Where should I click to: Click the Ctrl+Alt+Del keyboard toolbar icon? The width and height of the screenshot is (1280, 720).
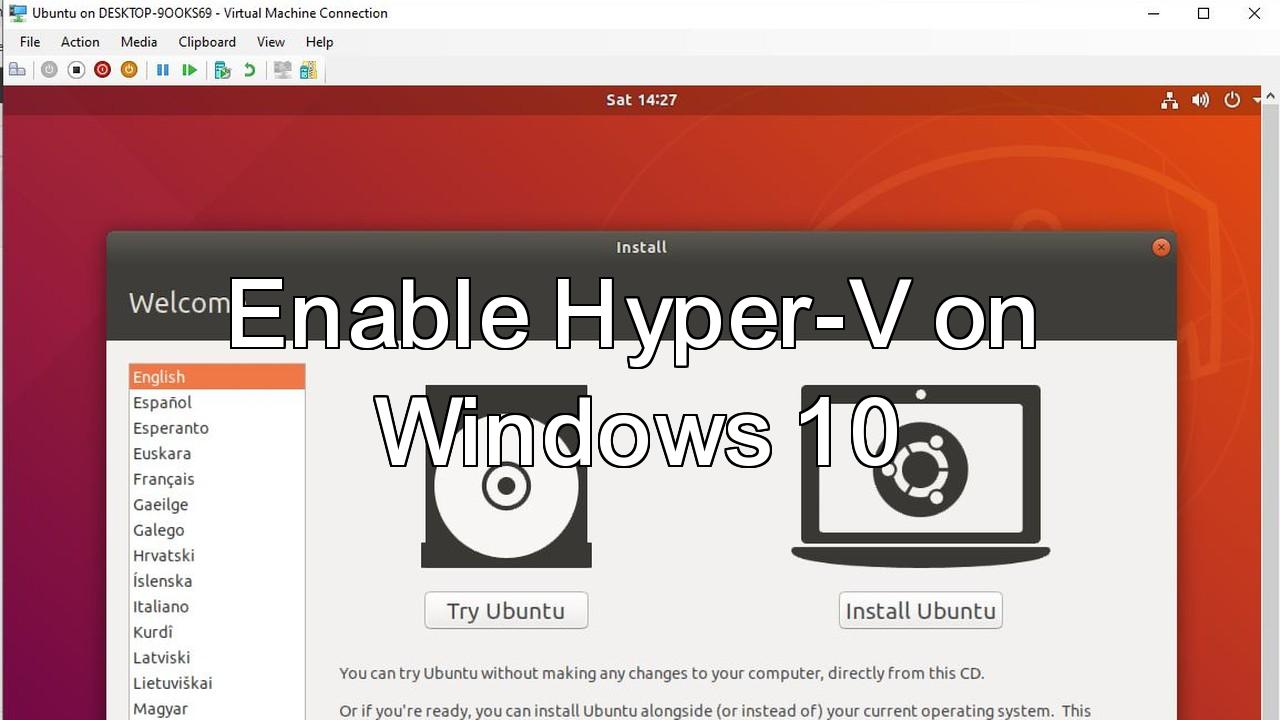17,70
